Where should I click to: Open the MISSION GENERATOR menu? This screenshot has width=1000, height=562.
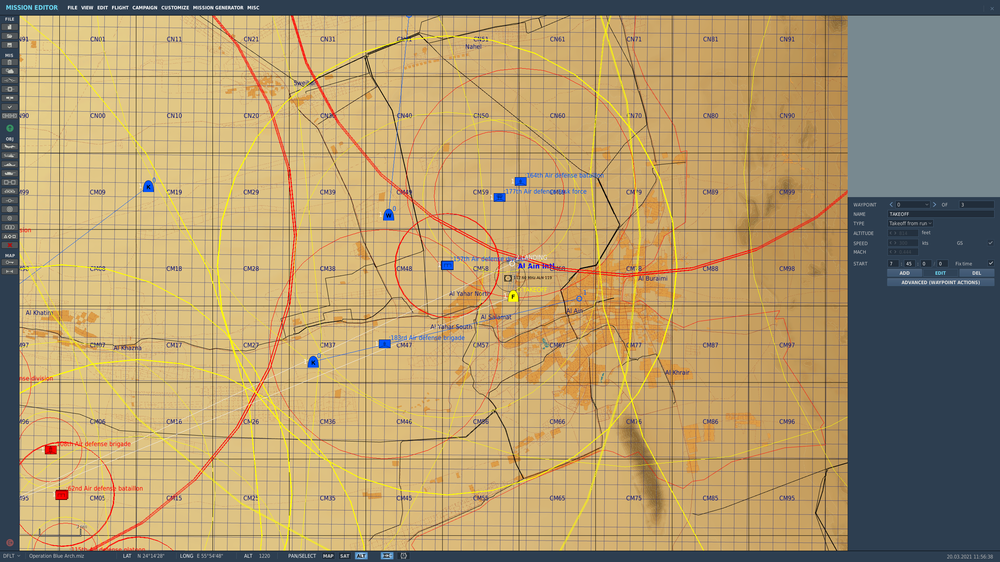[x=218, y=7]
